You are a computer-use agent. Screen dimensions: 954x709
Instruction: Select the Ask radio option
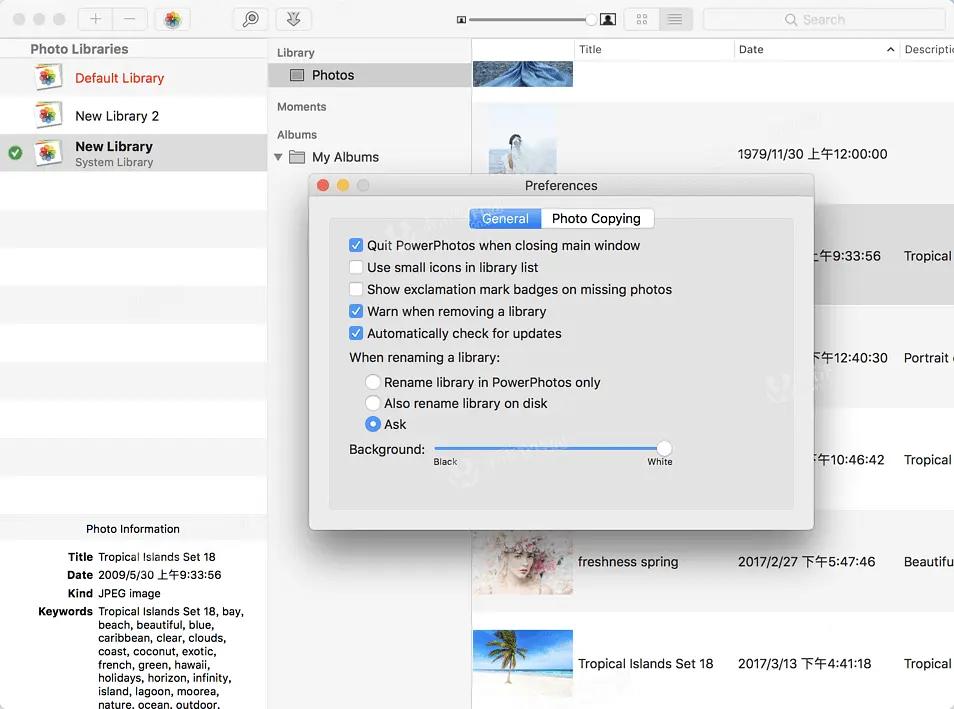(x=373, y=424)
